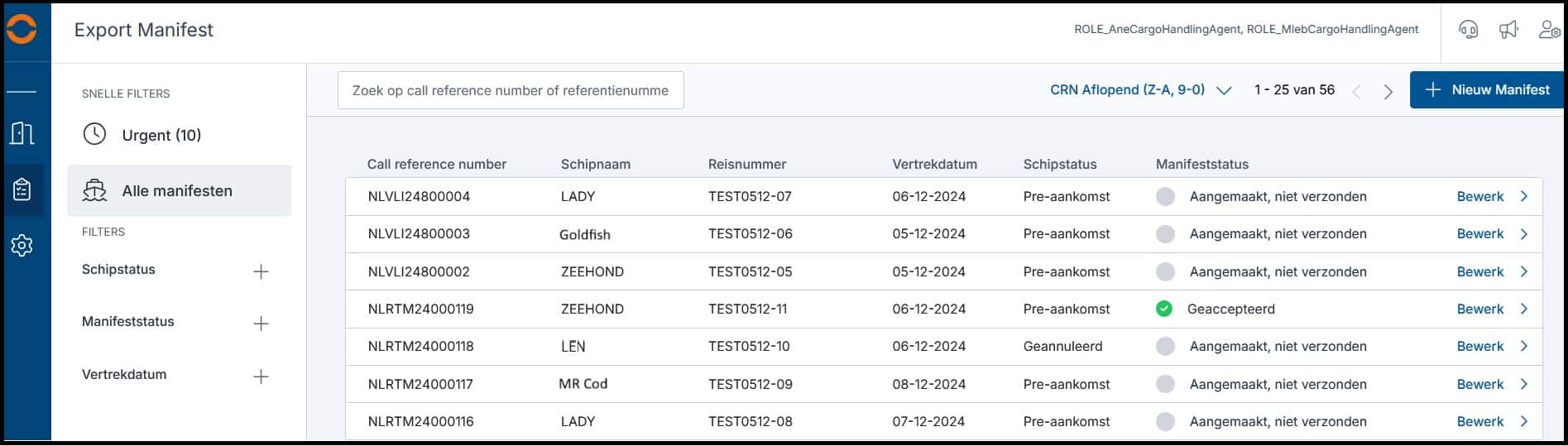Open the megaphone announcements icon
The height and width of the screenshot is (446, 1568).
(1508, 30)
